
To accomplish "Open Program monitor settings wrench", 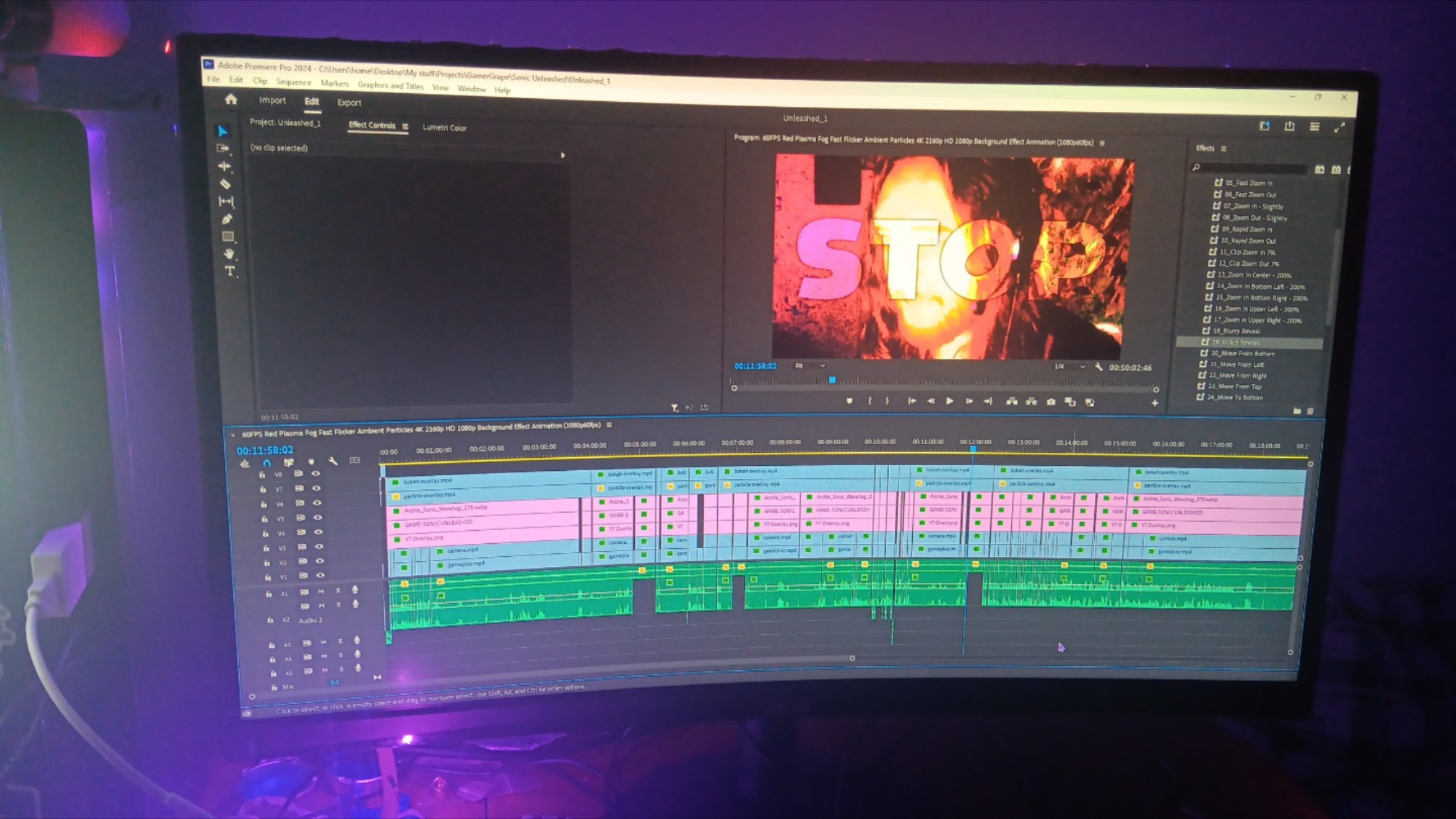I will tap(1099, 367).
